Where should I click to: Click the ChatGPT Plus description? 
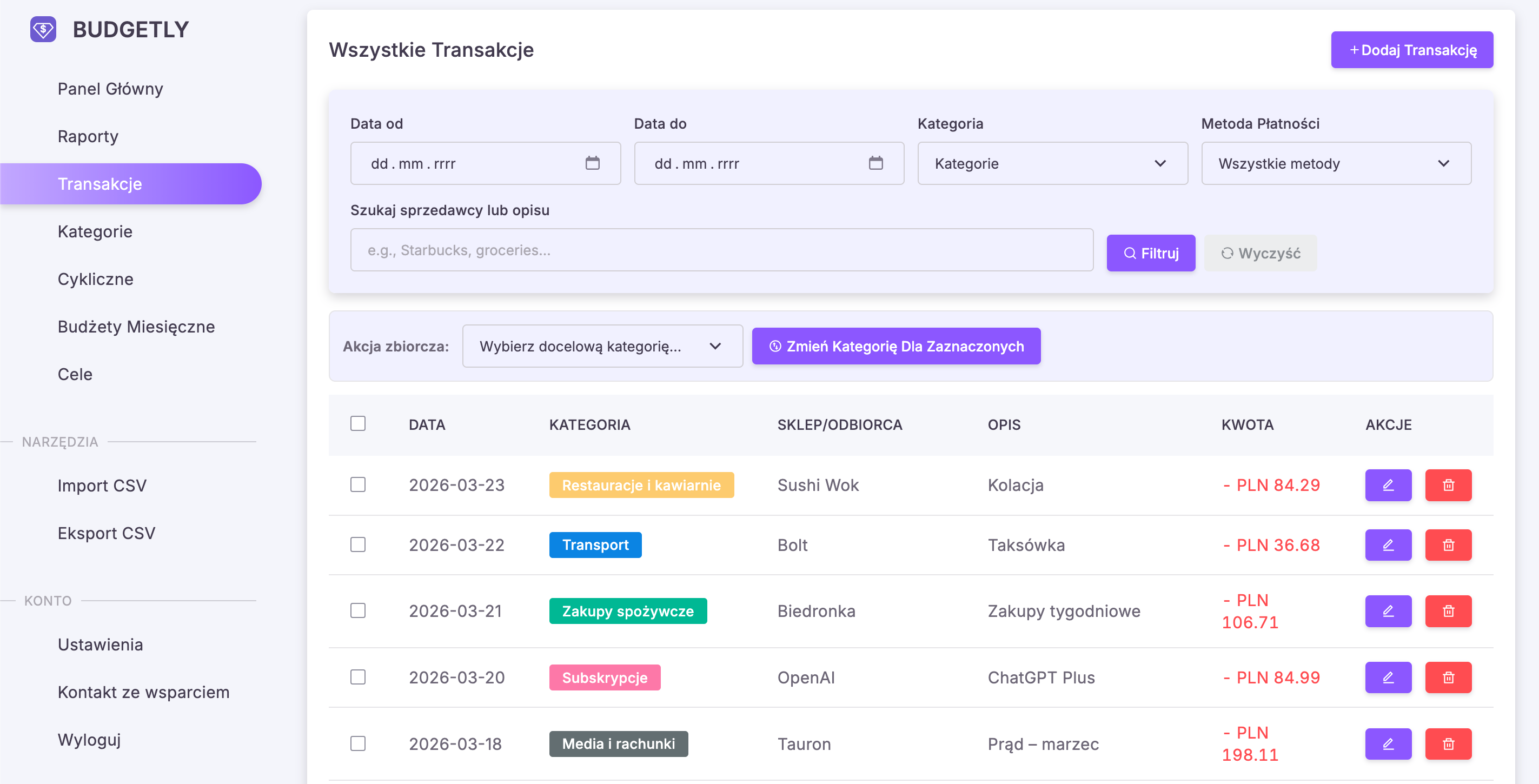click(x=1041, y=677)
